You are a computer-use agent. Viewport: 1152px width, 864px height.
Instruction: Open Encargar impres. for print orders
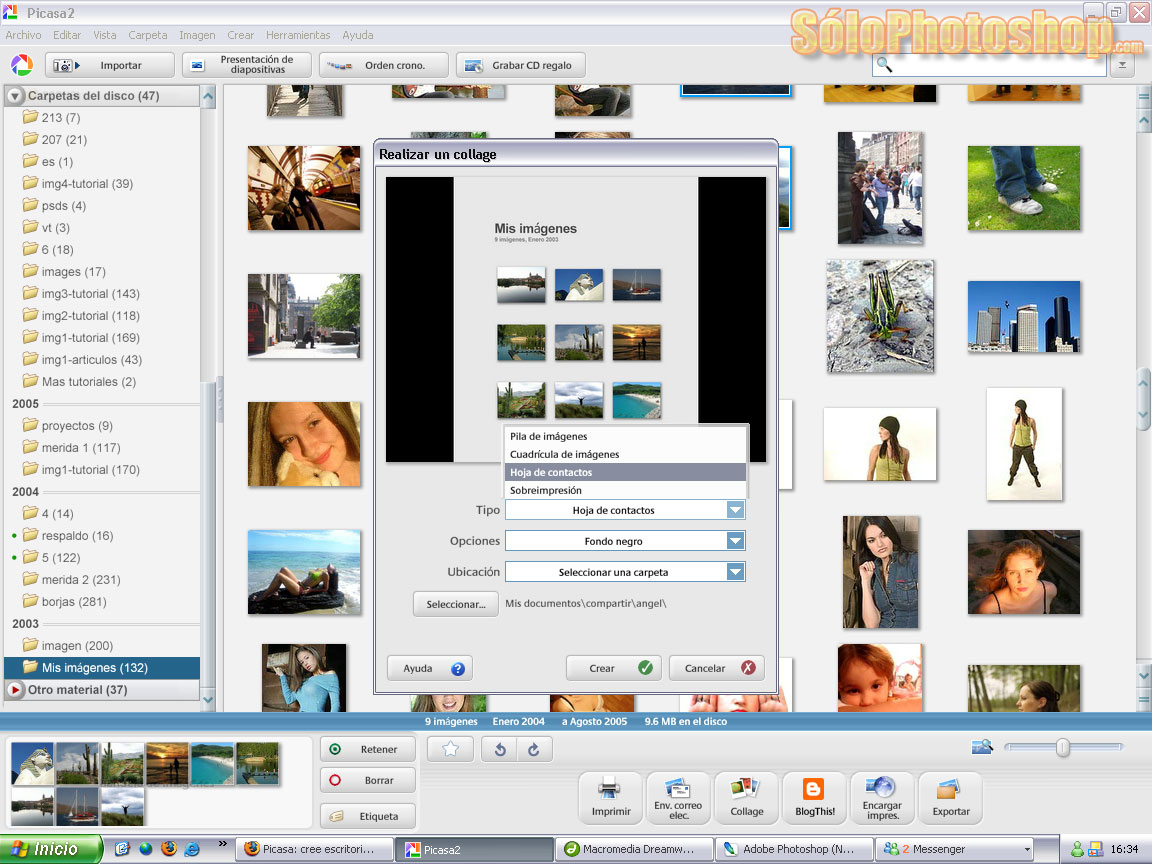point(882,797)
